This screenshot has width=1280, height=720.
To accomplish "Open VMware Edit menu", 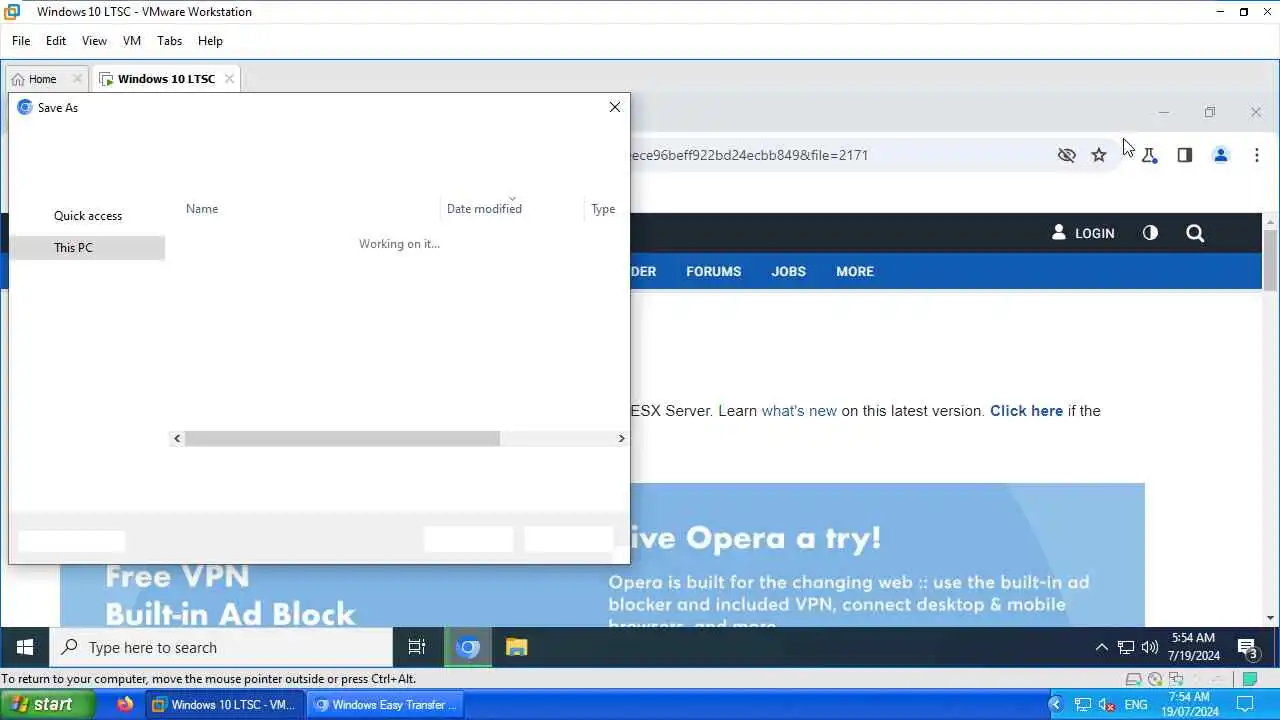I will click(x=56, y=41).
